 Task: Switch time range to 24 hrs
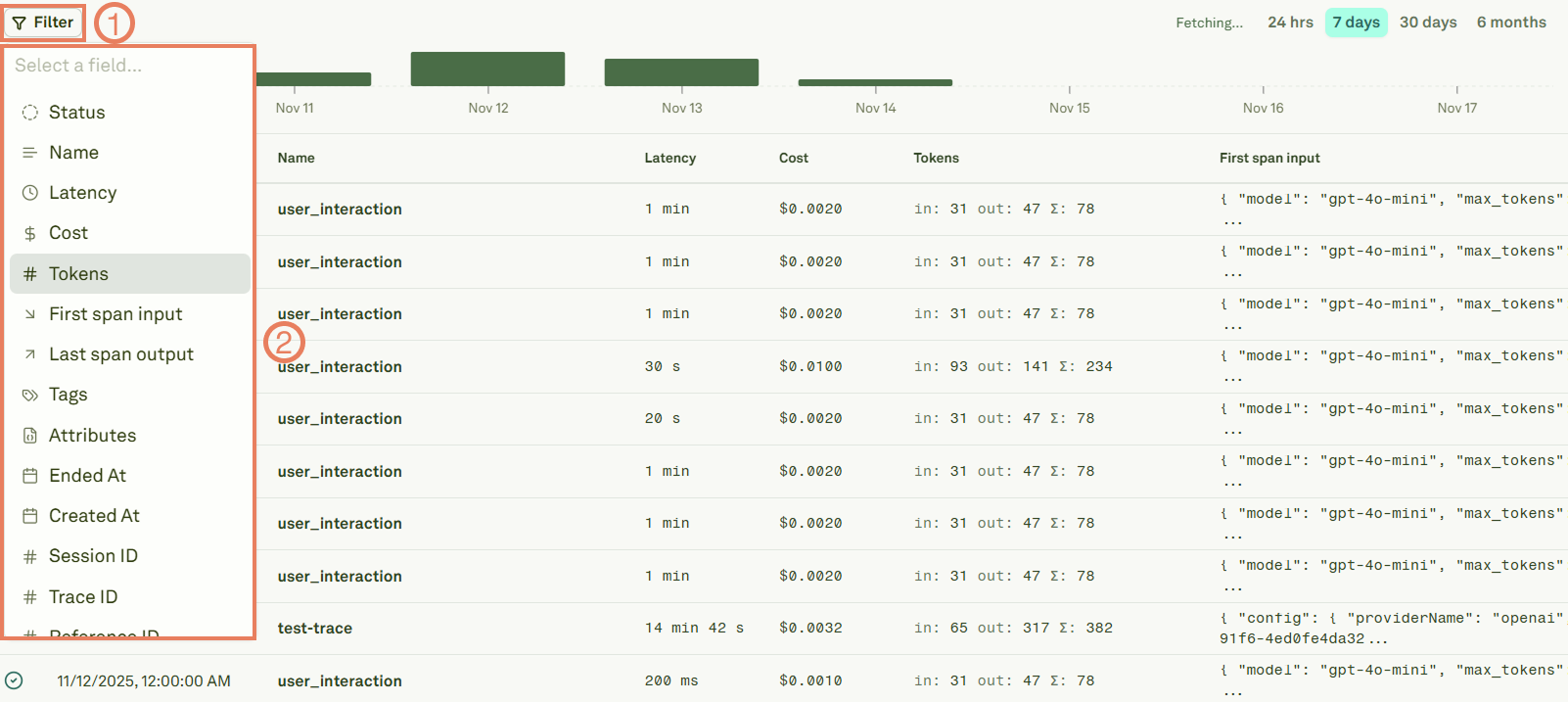pos(1290,23)
